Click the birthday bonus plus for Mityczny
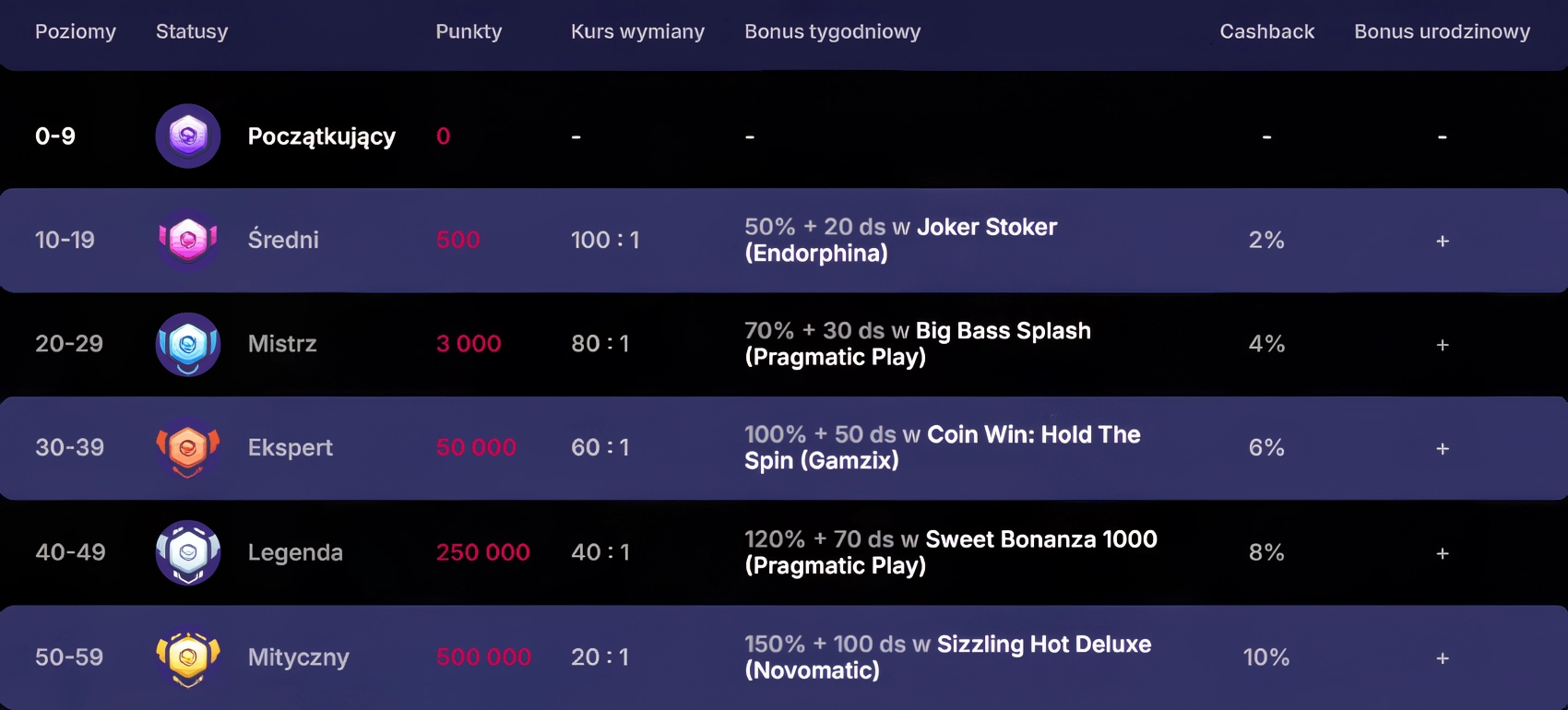 point(1443,658)
